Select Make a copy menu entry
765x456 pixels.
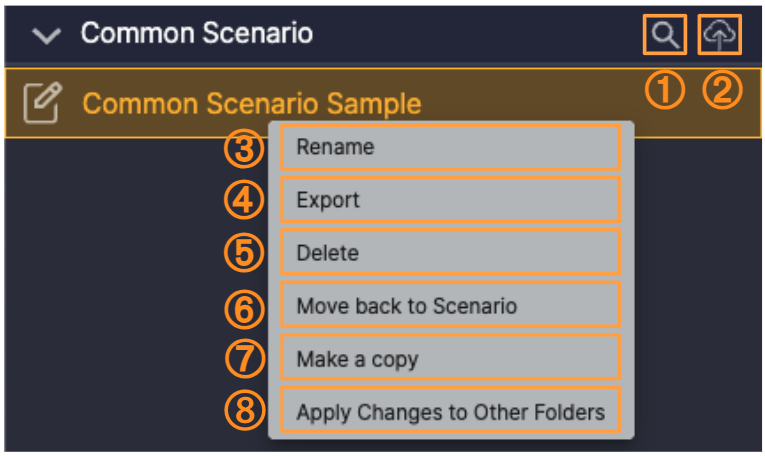coord(450,359)
